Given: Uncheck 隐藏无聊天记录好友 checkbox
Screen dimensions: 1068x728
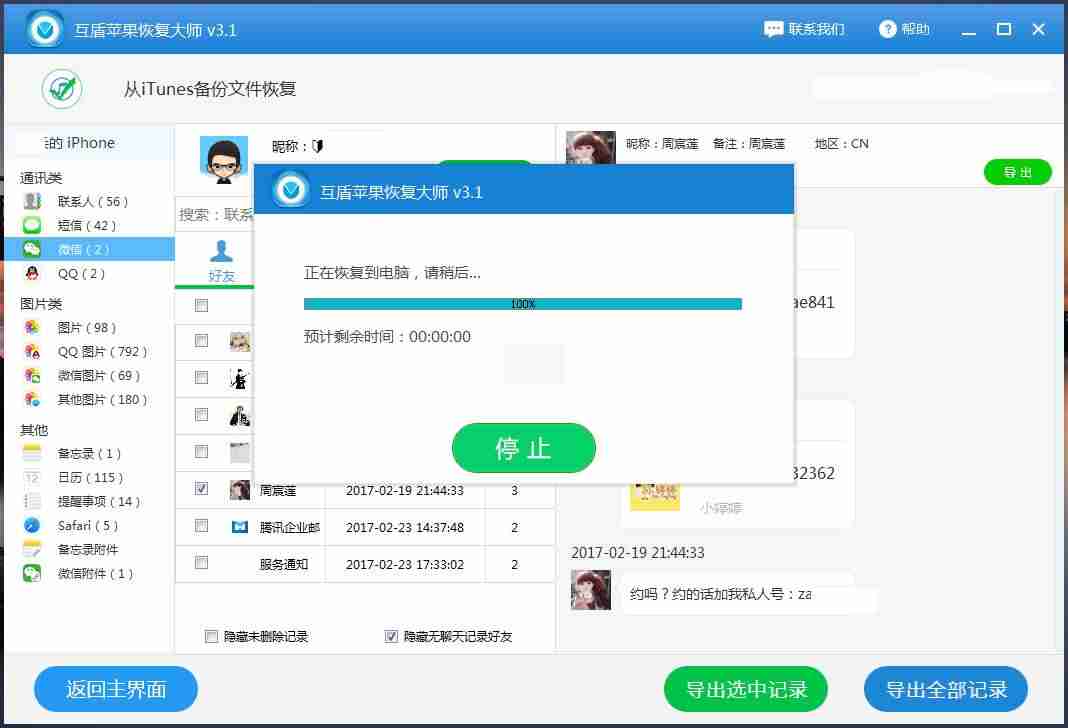Looking at the screenshot, I should pyautogui.click(x=391, y=636).
